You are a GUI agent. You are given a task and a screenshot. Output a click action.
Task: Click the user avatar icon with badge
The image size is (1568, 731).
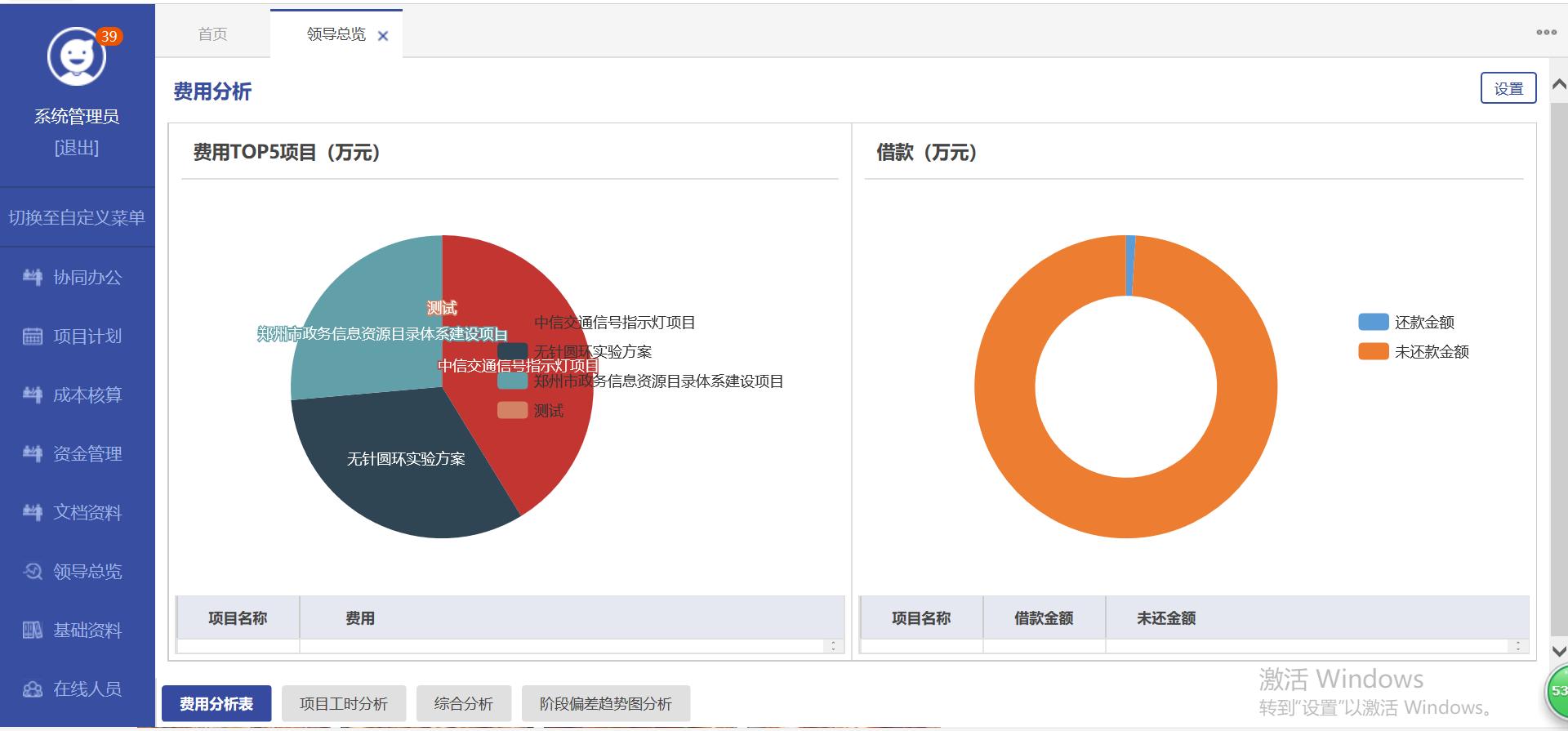point(77,56)
